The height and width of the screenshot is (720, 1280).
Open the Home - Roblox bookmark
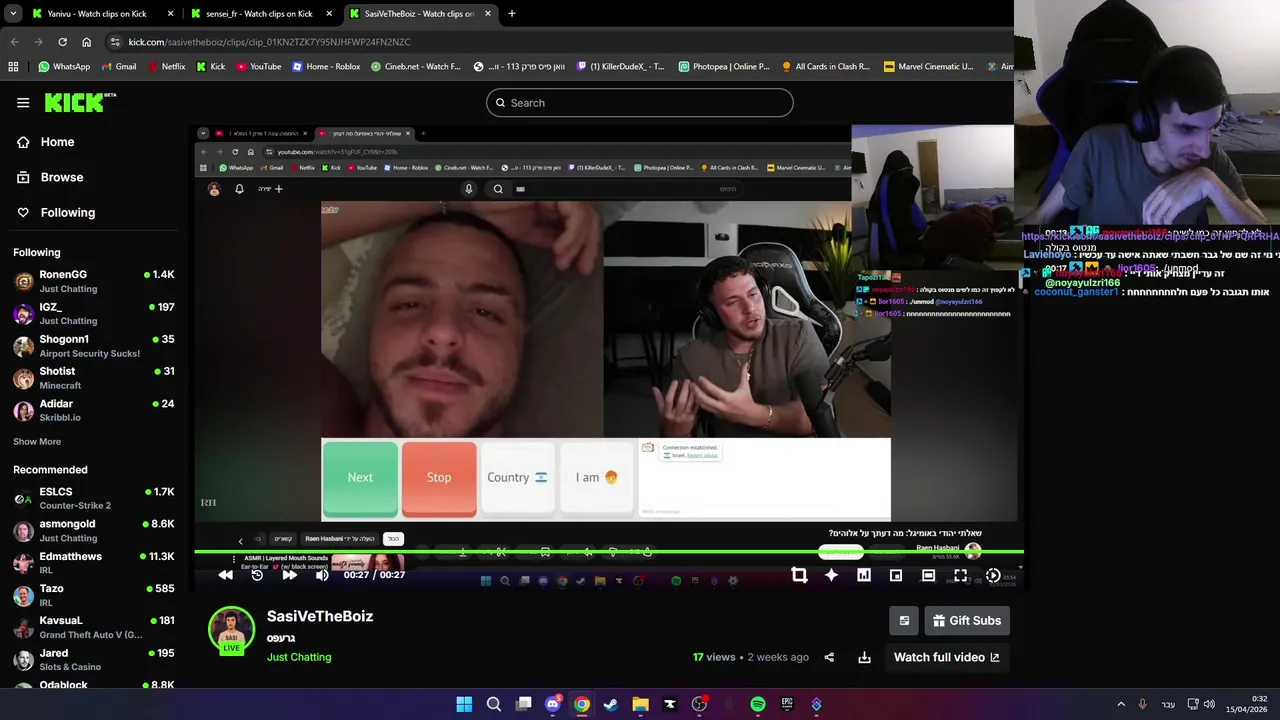tap(326, 67)
